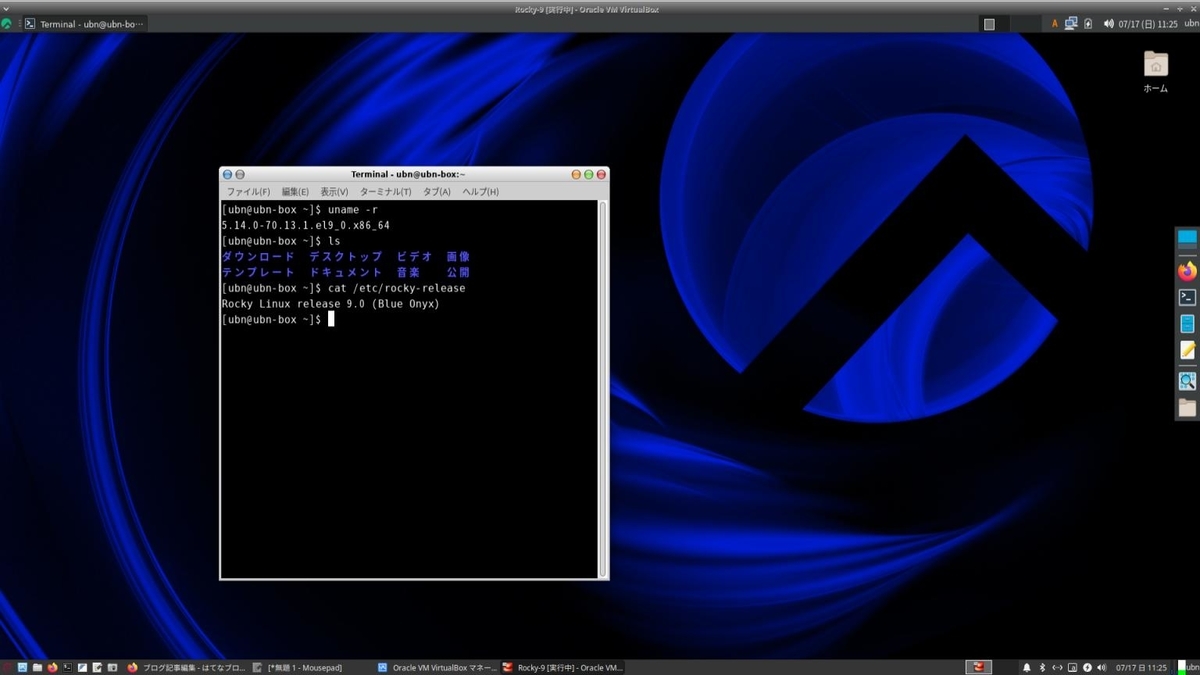Open the notepad text editor dock icon
The height and width of the screenshot is (675, 1200).
pos(1187,351)
